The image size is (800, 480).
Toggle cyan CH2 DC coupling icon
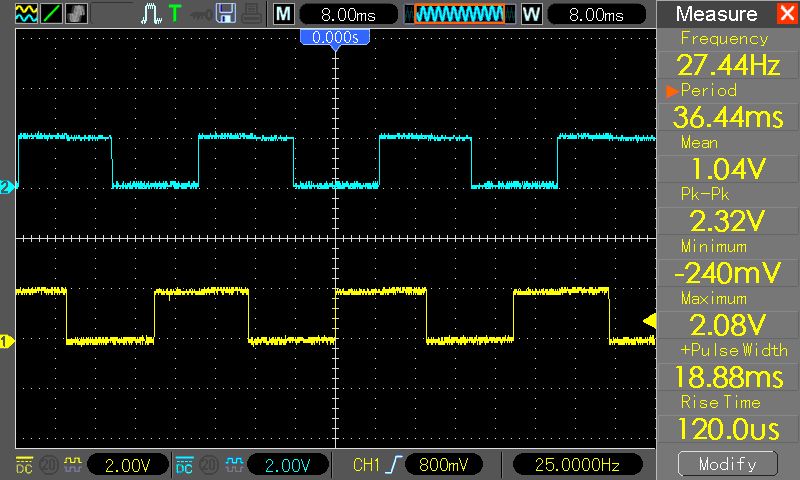click(184, 465)
